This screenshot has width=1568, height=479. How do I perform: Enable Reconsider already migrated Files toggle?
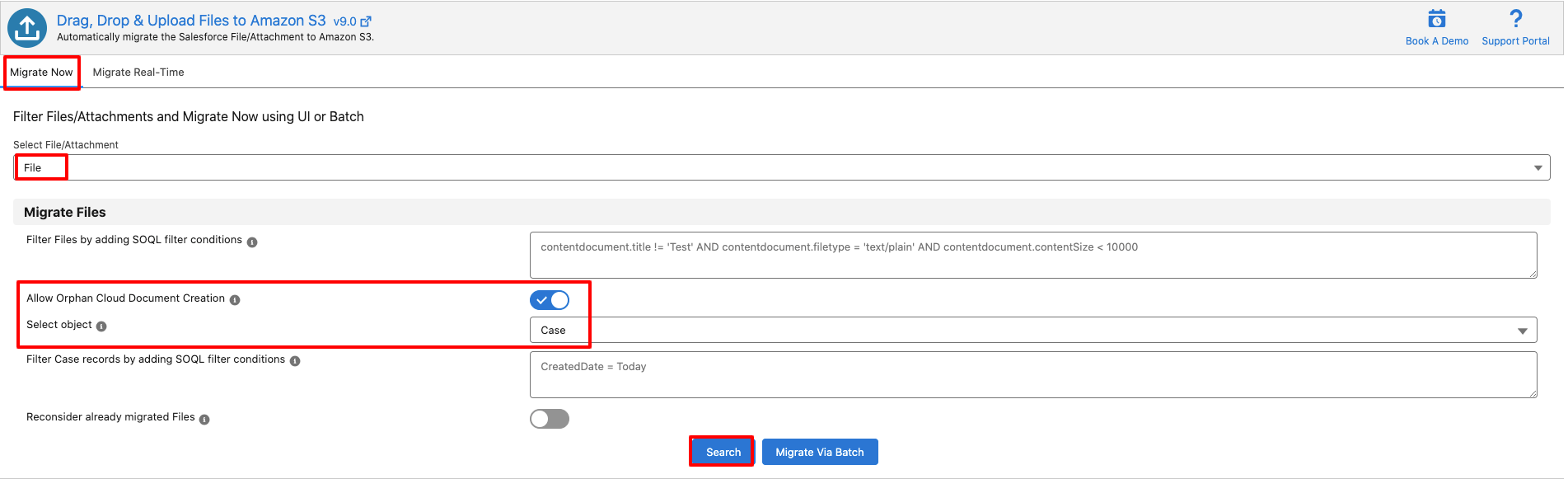[x=550, y=419]
